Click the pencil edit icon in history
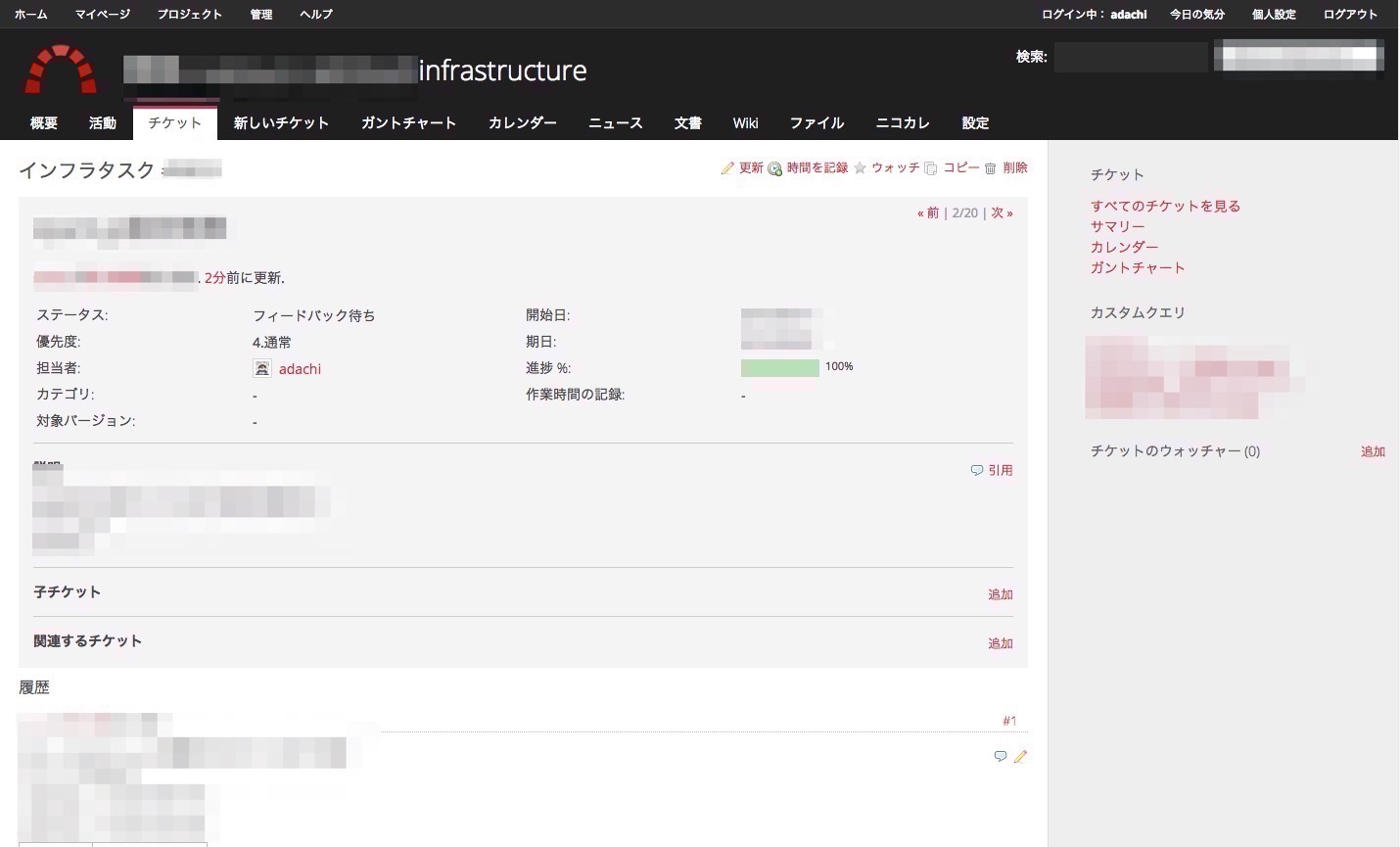Viewport: 1400px width, 847px height. (1020, 756)
